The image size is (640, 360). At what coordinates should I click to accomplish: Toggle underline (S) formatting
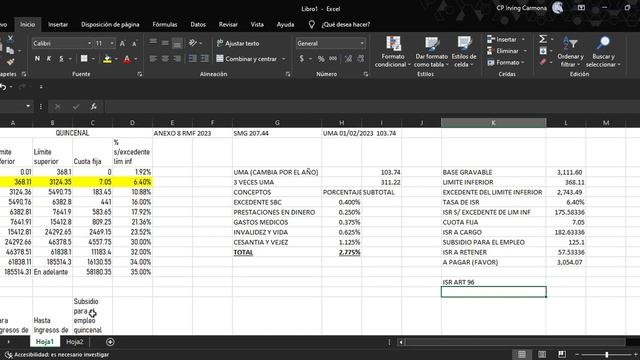tap(61, 59)
